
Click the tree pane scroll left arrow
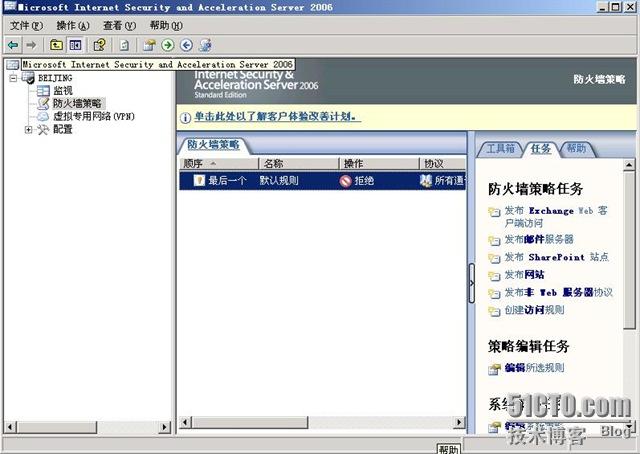click(10, 427)
